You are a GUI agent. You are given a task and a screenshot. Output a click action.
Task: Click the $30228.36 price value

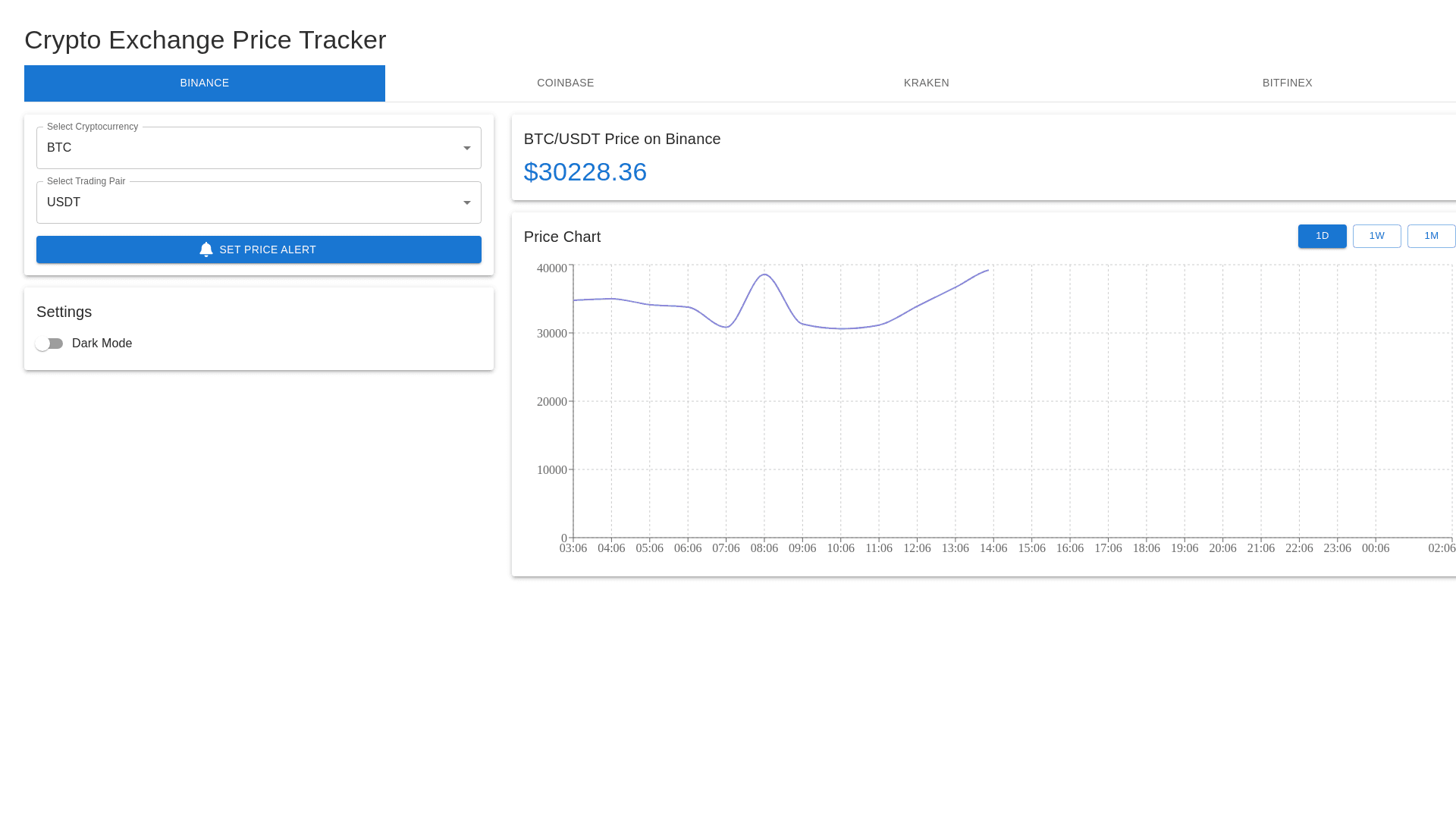click(x=585, y=172)
